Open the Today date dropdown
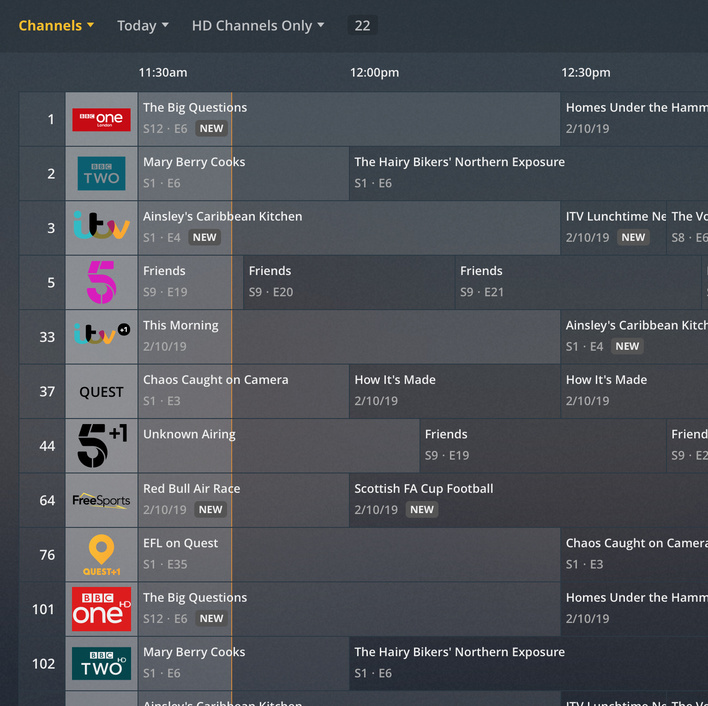Viewport: 708px width, 706px height. (143, 26)
